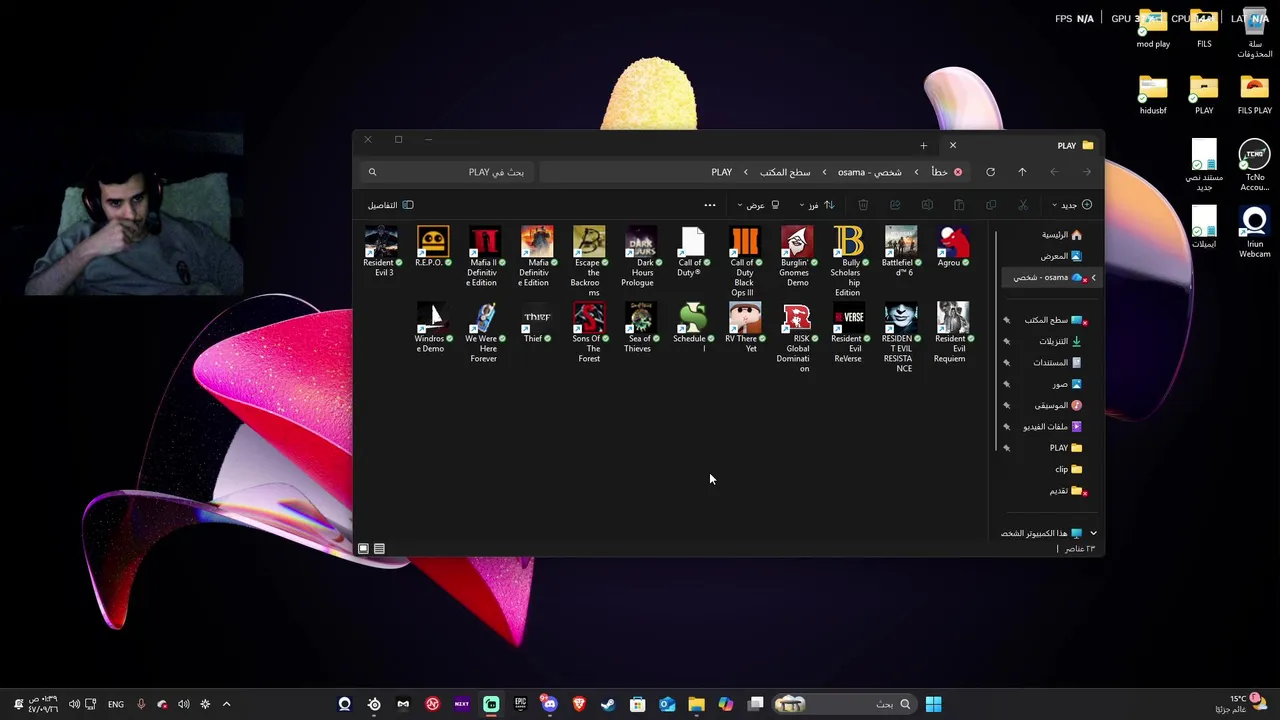Select the Thief game shortcut
The height and width of the screenshot is (720, 1280).
point(537,323)
